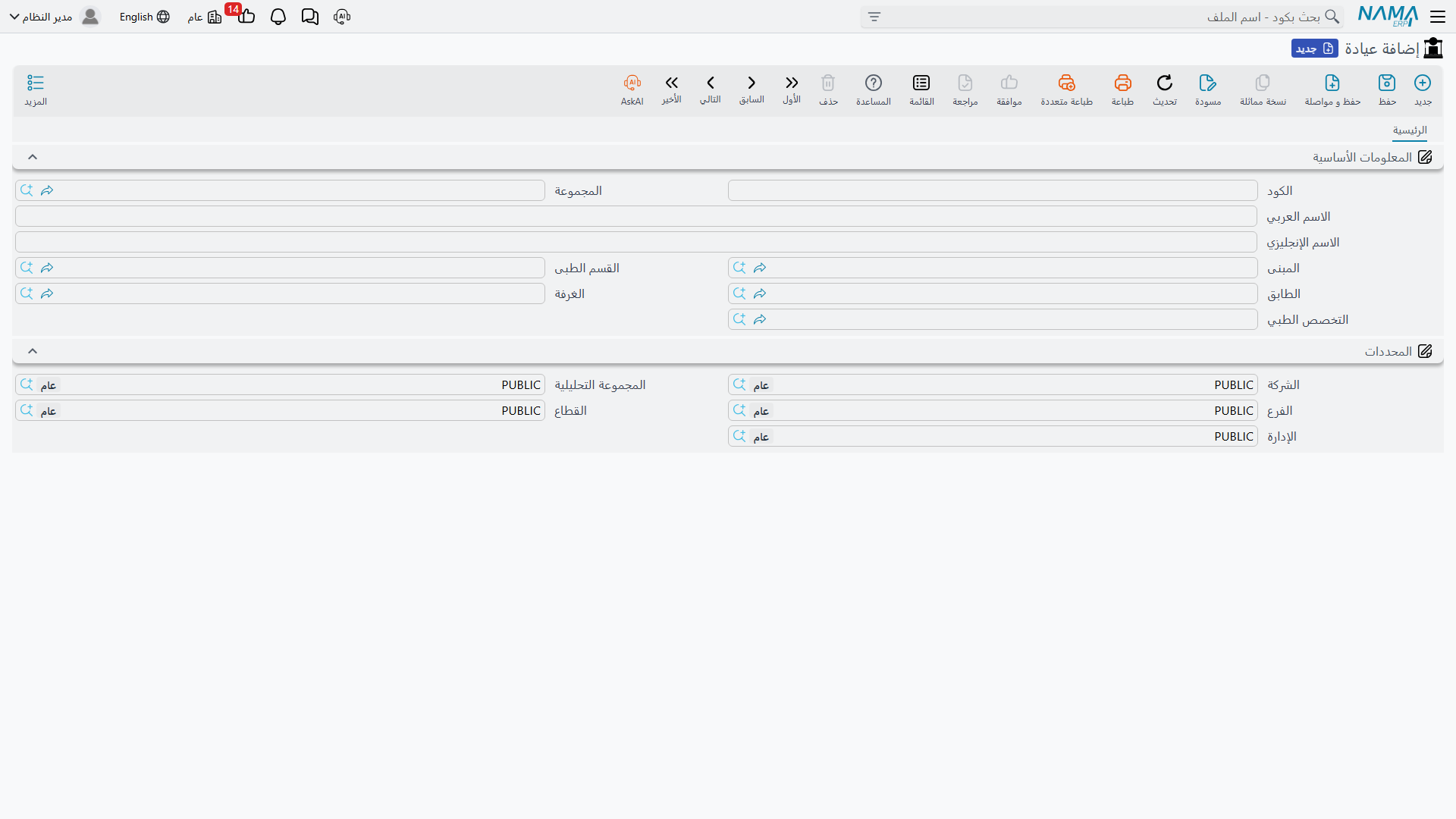Click into الاسم العربي input field
The width and height of the screenshot is (1456, 819).
[x=636, y=216]
